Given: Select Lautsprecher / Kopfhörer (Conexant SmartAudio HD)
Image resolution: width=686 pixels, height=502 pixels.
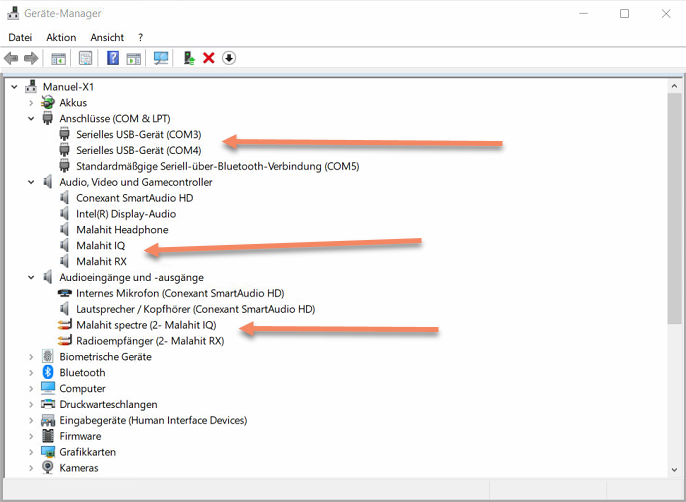Looking at the screenshot, I should click(x=196, y=309).
